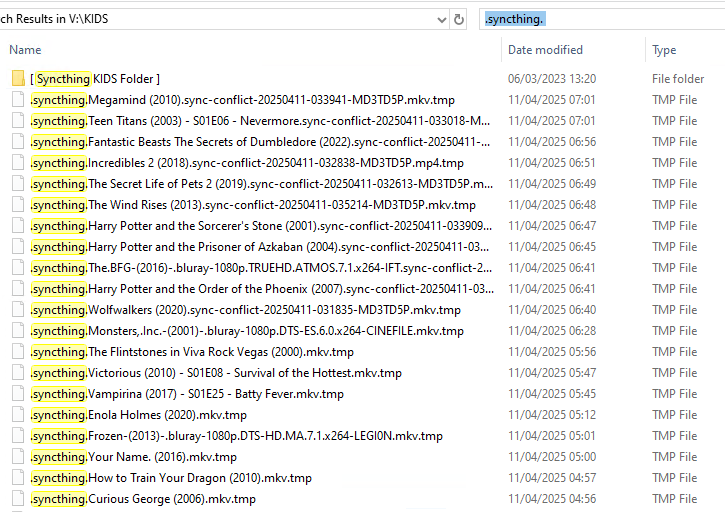The height and width of the screenshot is (512, 725).
Task: Click the Frozen-(2013) LEGi0N.mkv.tmp filename
Action: (237, 436)
